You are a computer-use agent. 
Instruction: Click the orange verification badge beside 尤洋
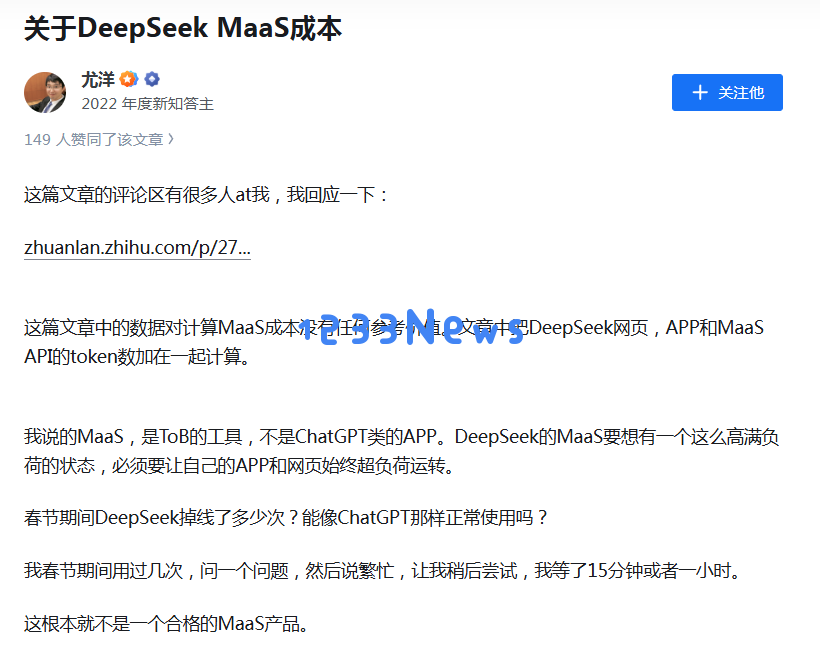129,79
